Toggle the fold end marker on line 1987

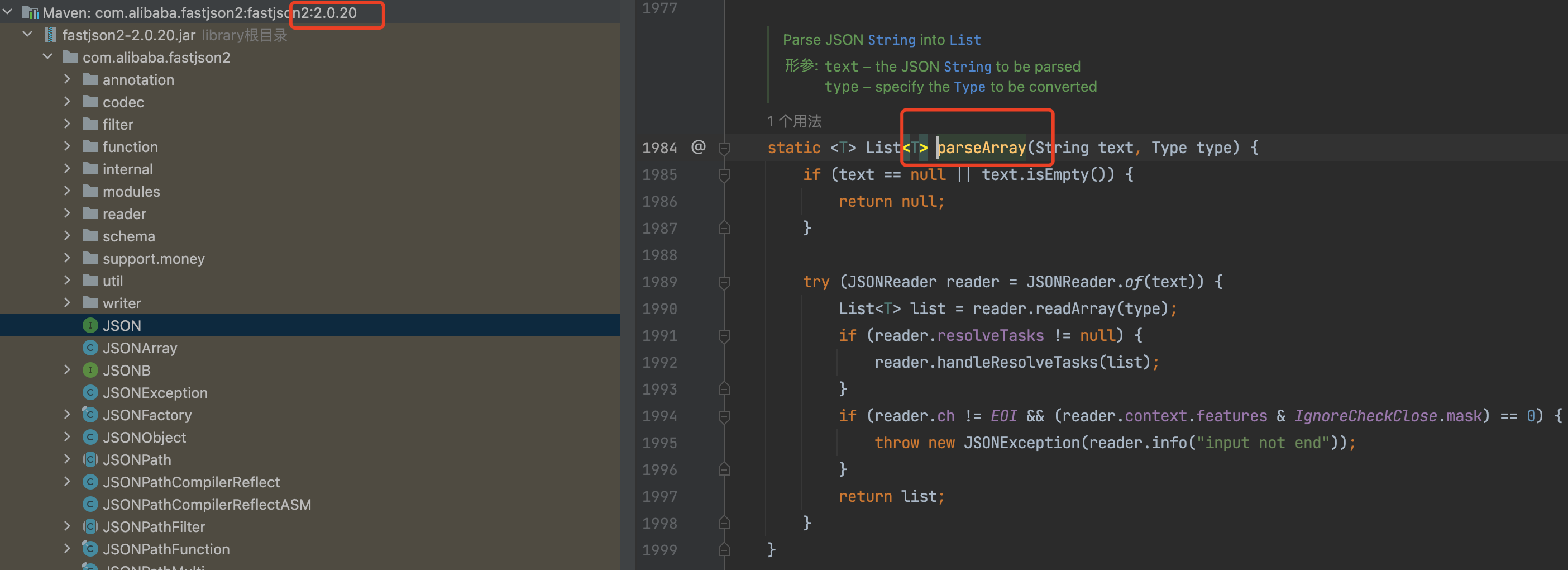click(x=724, y=228)
